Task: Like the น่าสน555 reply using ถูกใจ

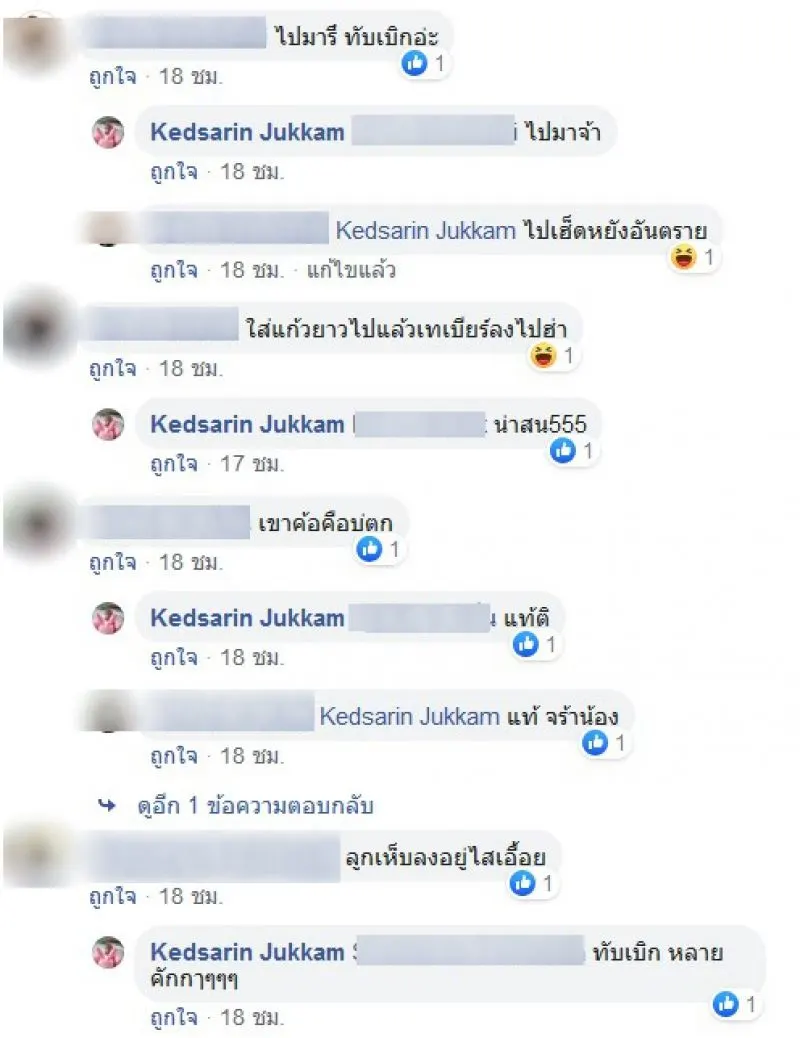Action: point(174,463)
